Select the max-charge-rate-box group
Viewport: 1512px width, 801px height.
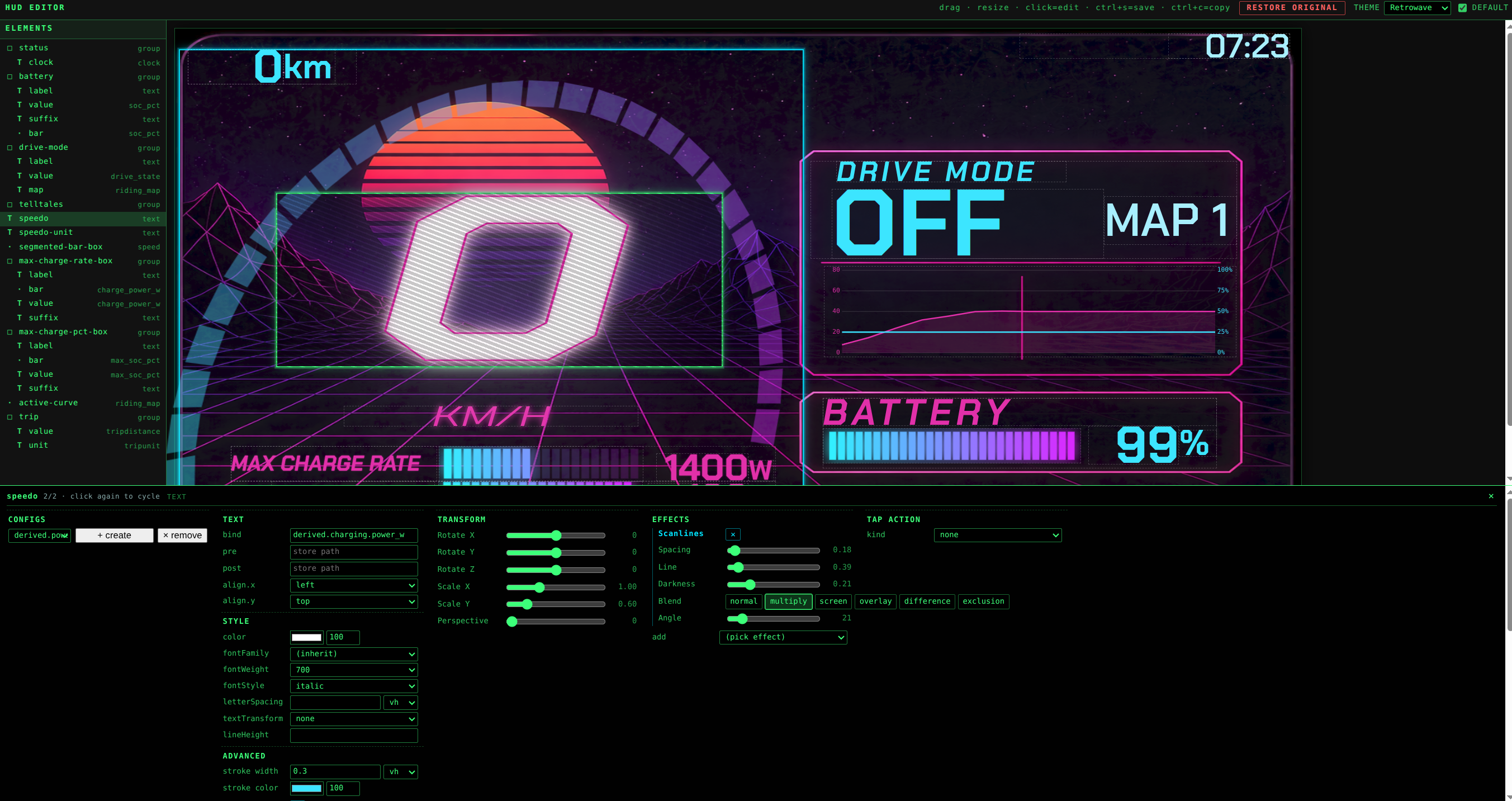[x=83, y=261]
